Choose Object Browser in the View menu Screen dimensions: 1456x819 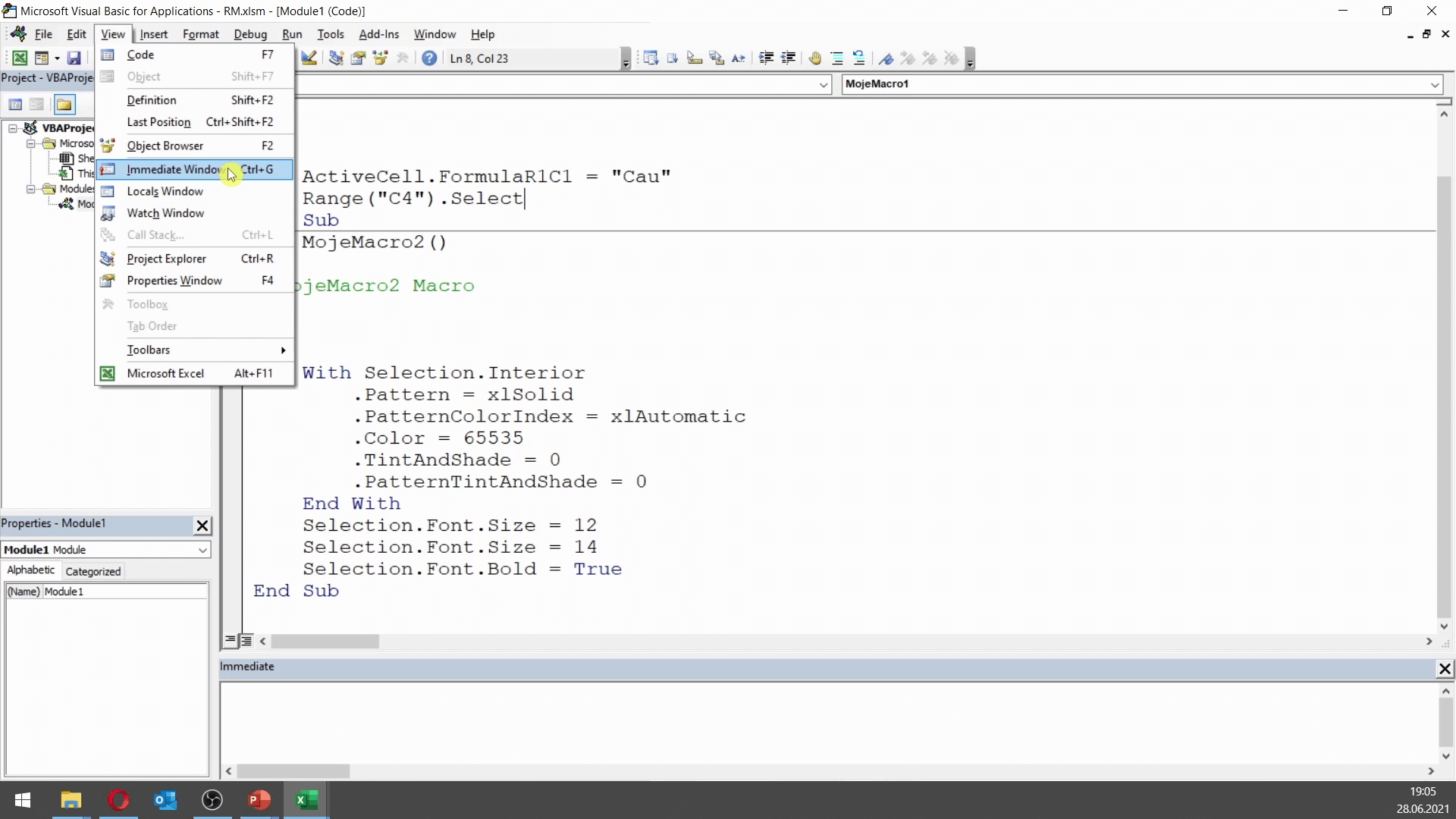pos(195,146)
